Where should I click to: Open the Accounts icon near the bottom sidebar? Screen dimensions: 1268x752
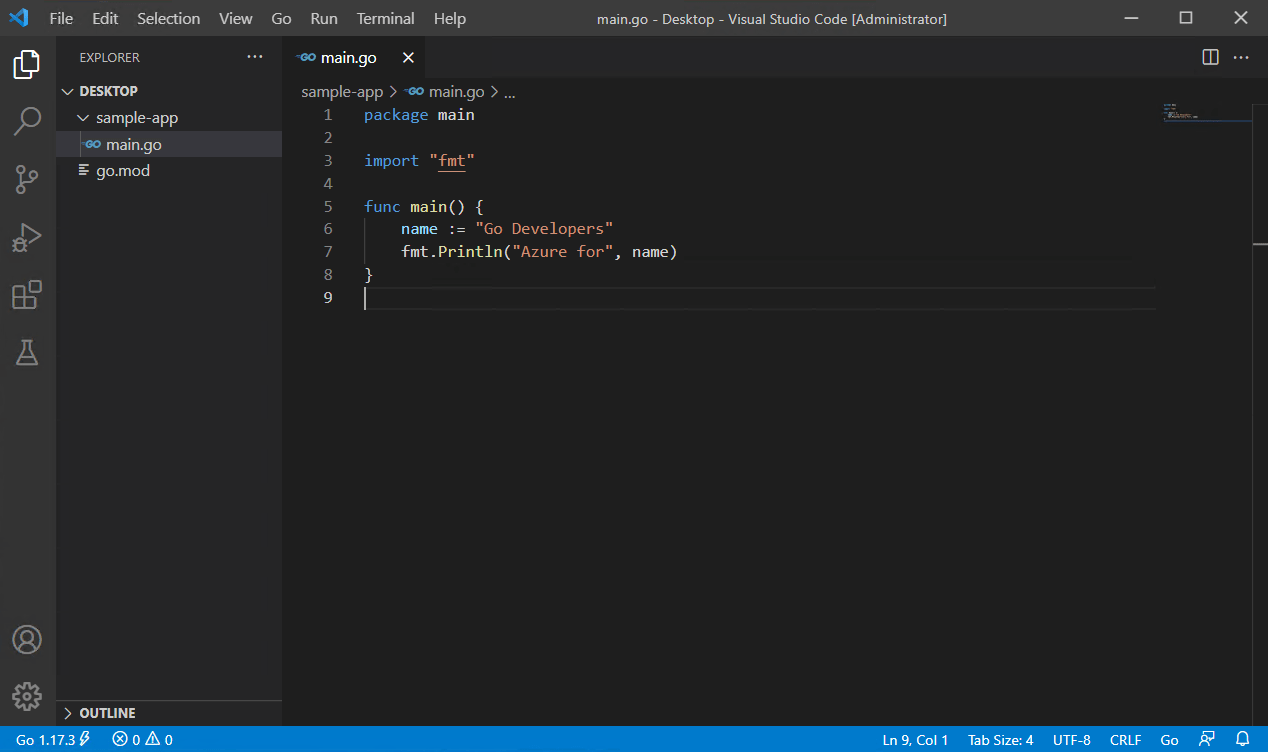coord(27,639)
